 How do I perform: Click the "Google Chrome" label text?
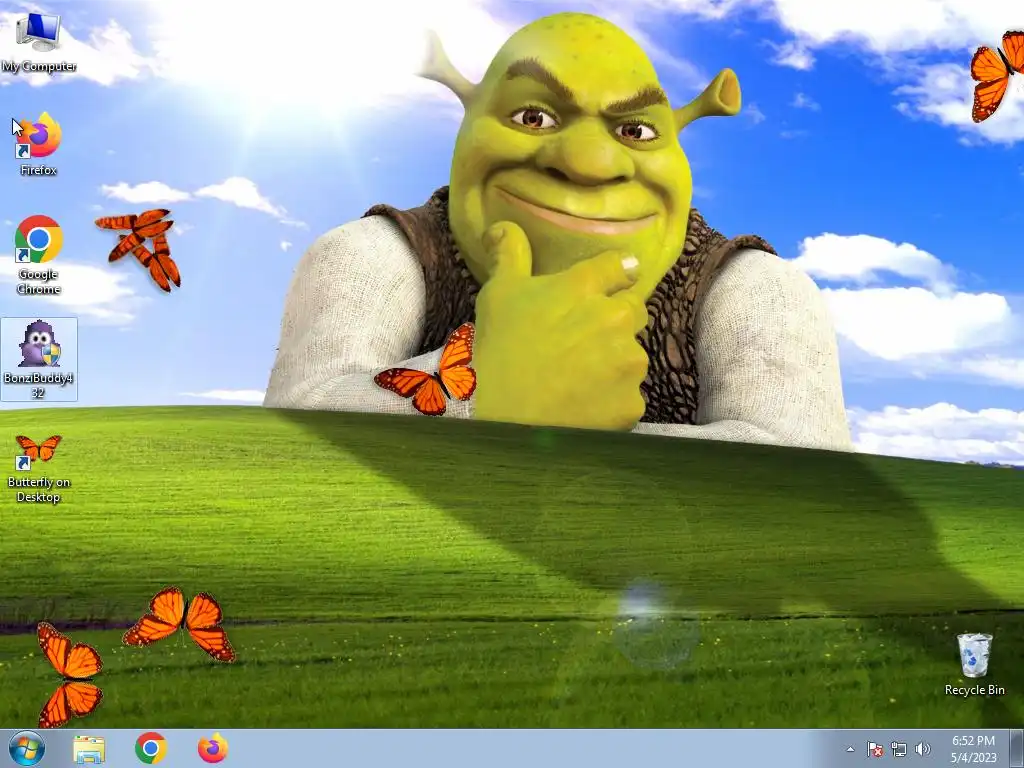pos(39,281)
